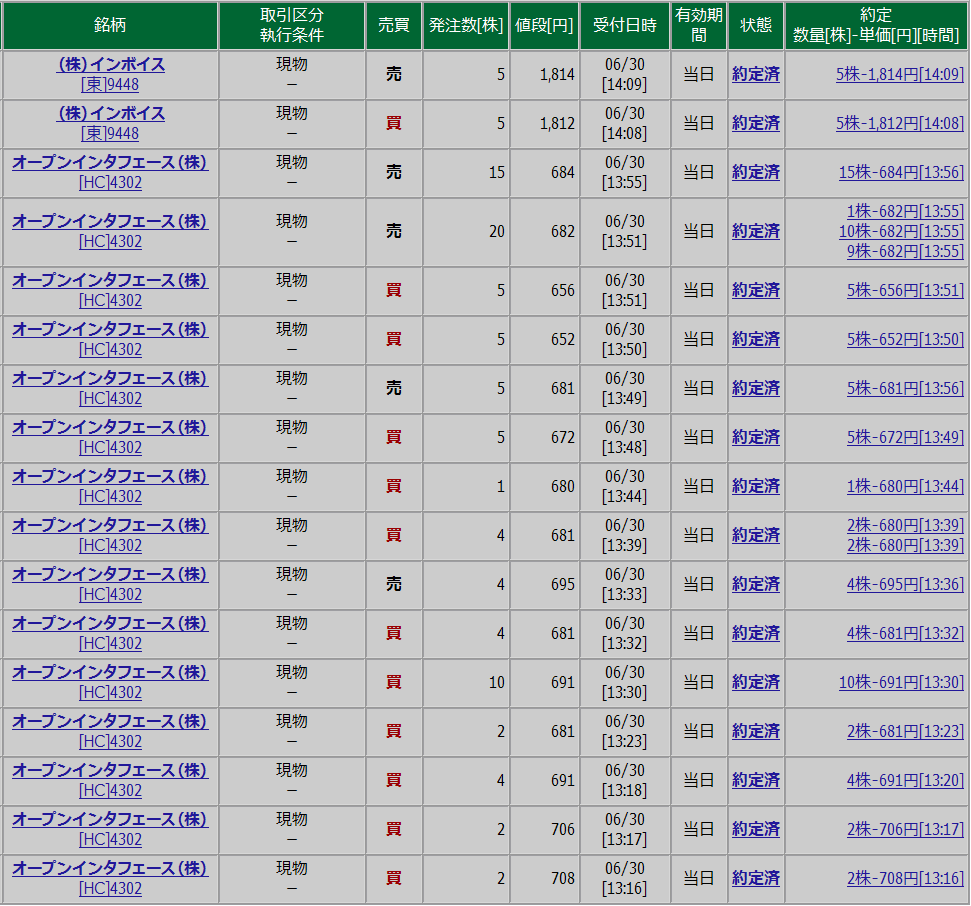Open execution detail 10株-682円[13:55]
The width and height of the screenshot is (971, 906).
click(x=901, y=231)
